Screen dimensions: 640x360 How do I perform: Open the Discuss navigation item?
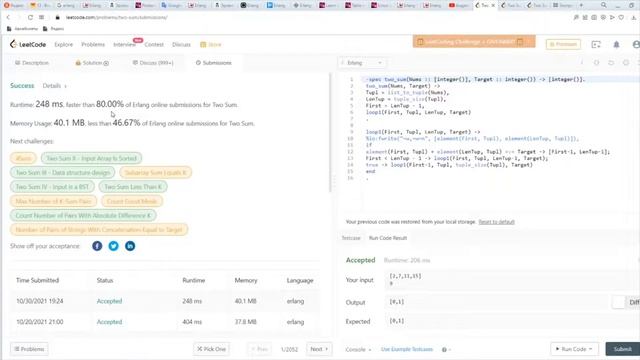(181, 44)
